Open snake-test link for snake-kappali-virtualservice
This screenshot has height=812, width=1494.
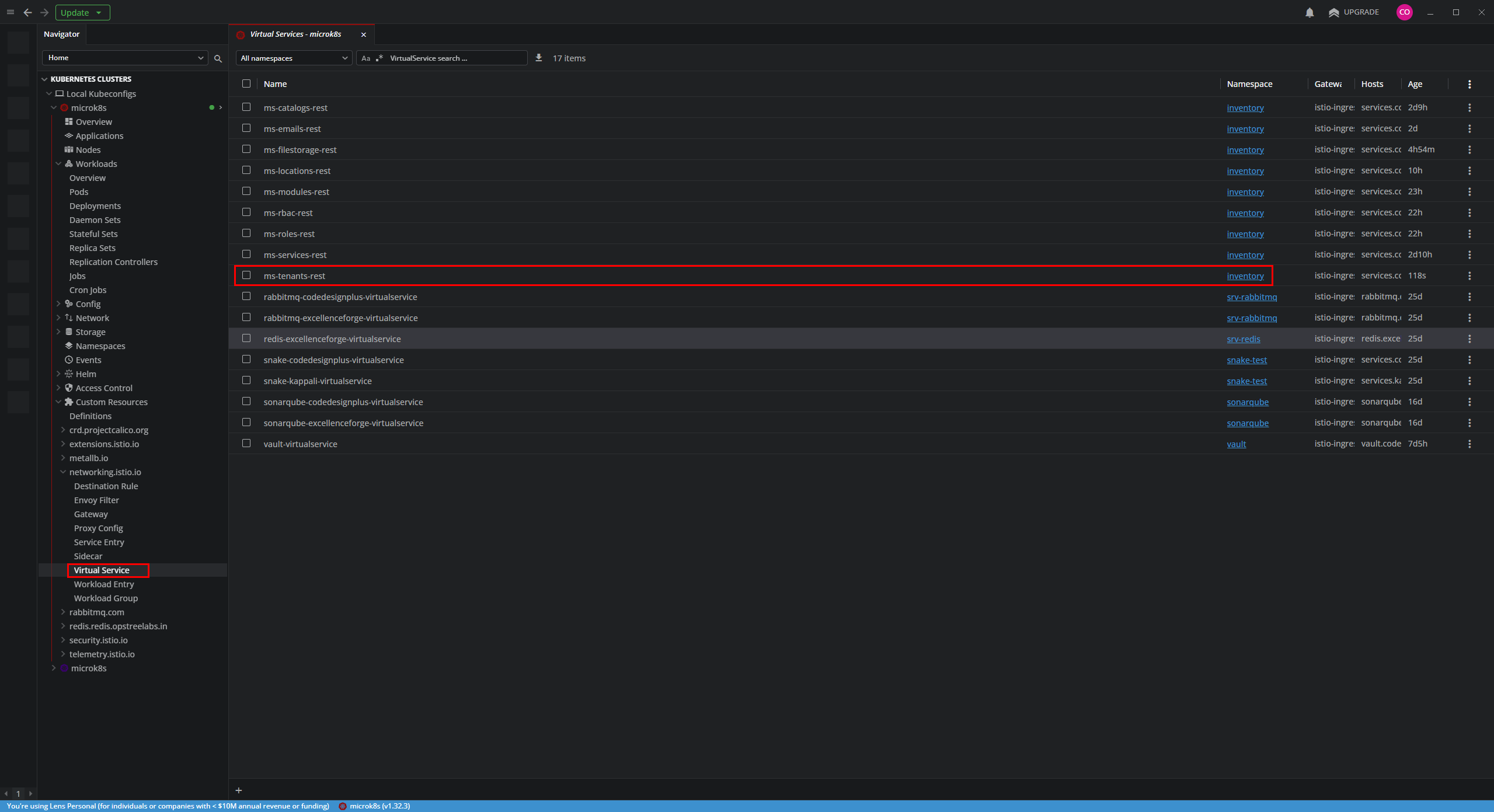point(1247,381)
